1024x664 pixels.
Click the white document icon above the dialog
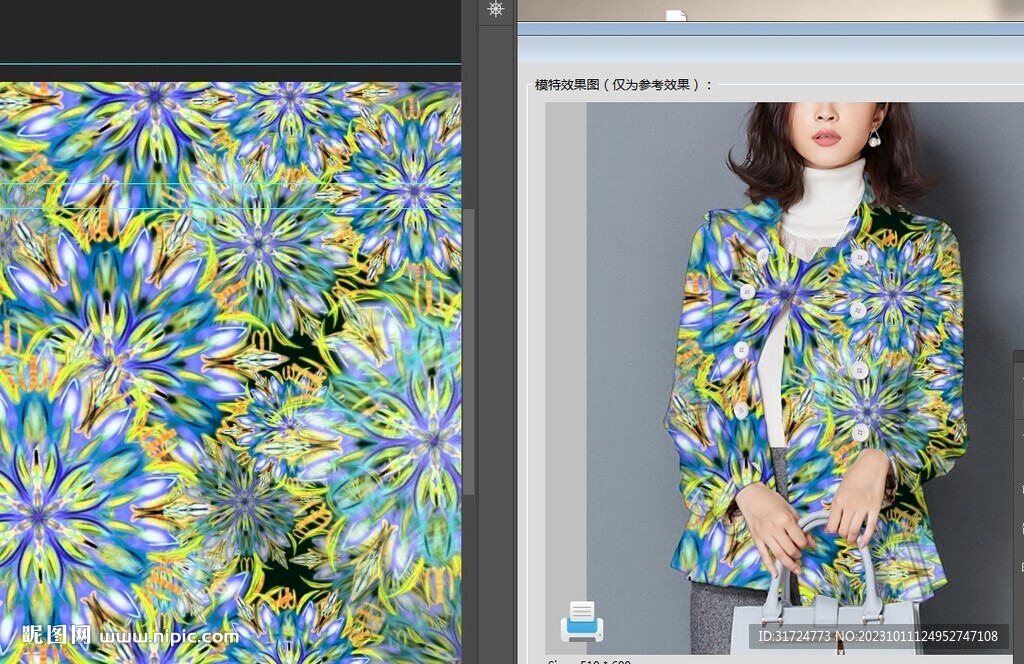click(x=676, y=15)
